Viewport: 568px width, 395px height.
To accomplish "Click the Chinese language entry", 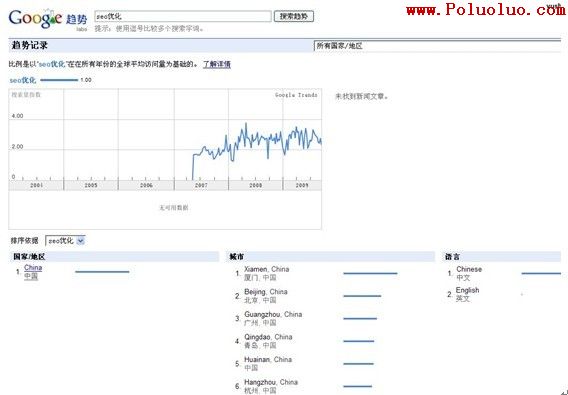I will click(x=469, y=274).
